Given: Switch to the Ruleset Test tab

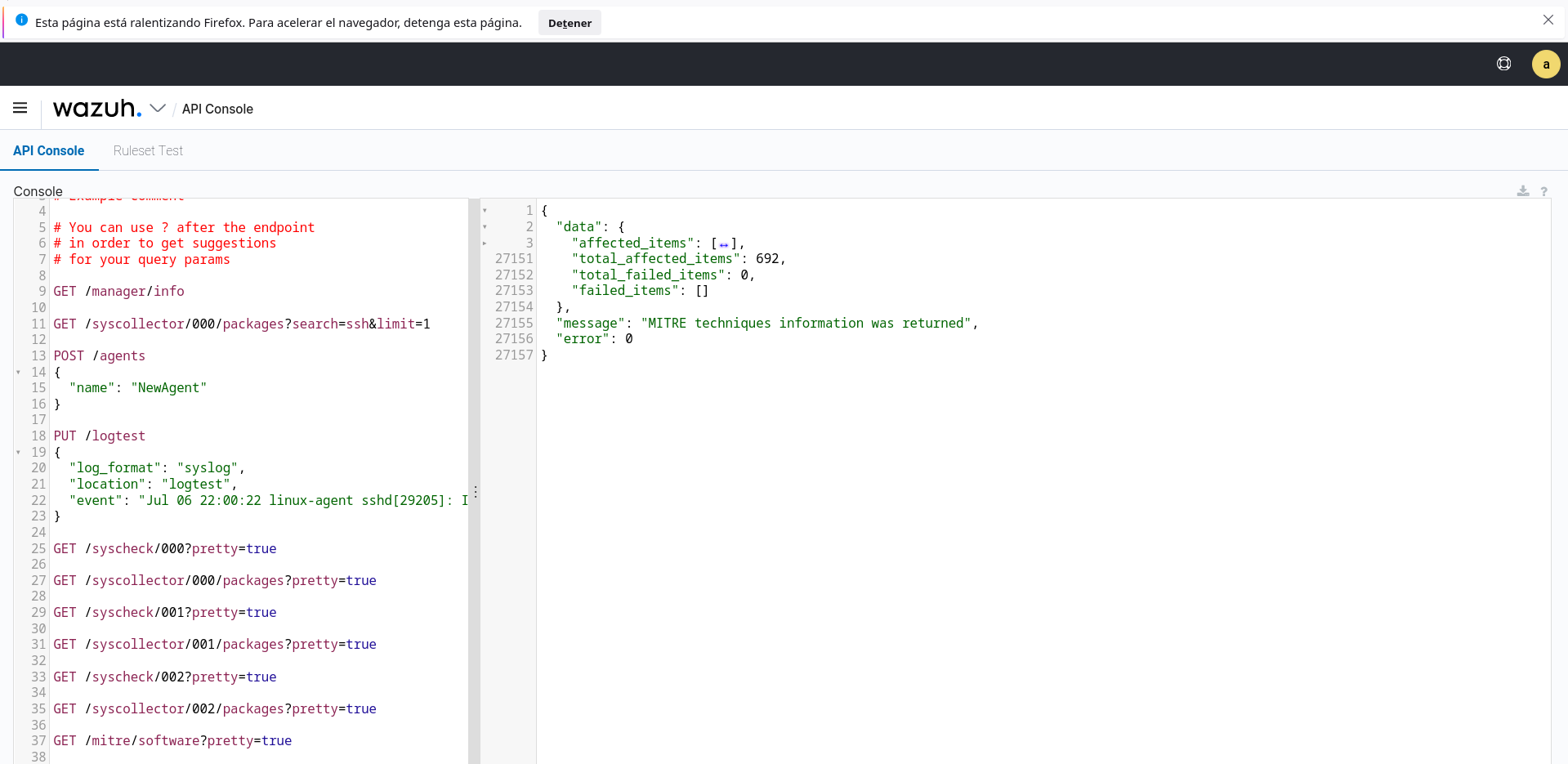Looking at the screenshot, I should click(x=148, y=150).
